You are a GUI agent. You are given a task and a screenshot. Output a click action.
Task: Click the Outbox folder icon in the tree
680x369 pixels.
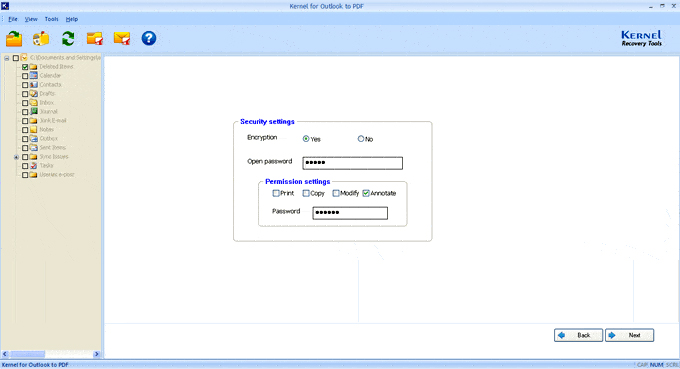[x=33, y=139]
